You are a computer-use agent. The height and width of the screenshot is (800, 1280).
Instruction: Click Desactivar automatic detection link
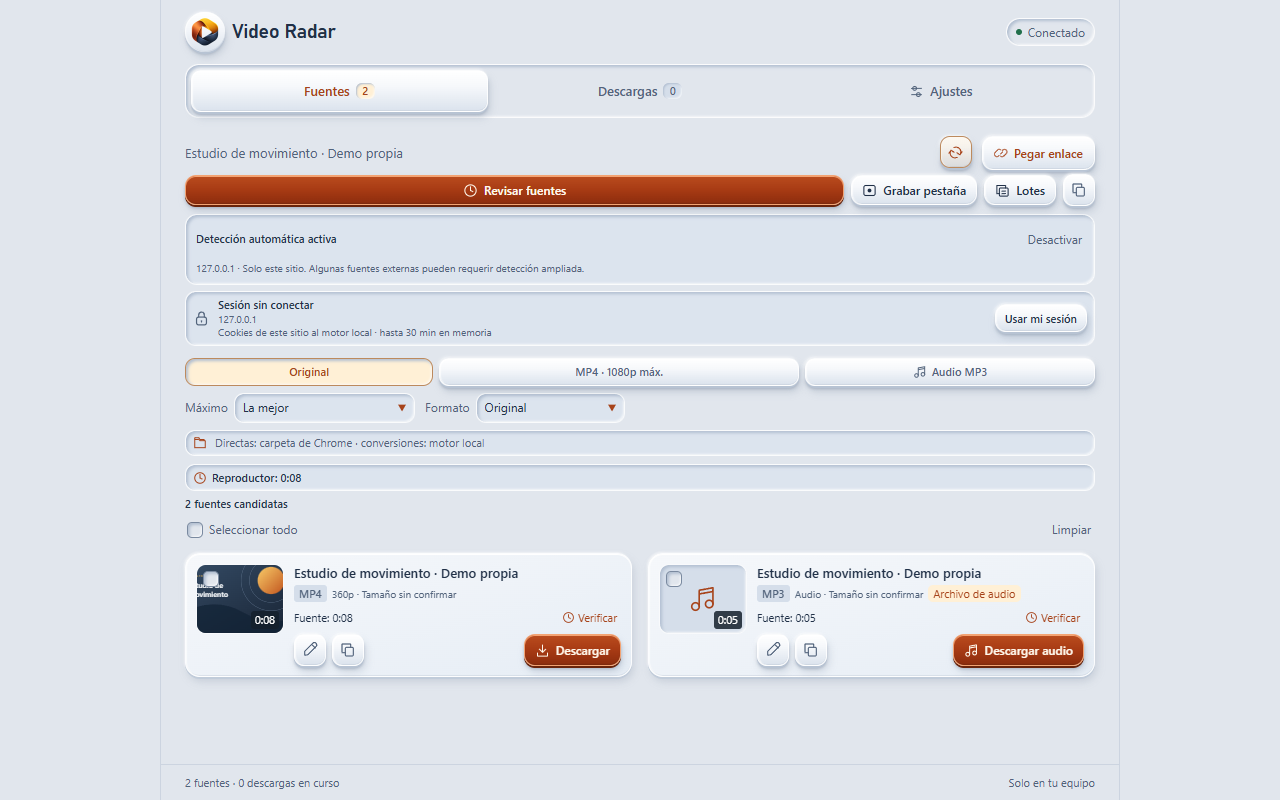tap(1055, 240)
